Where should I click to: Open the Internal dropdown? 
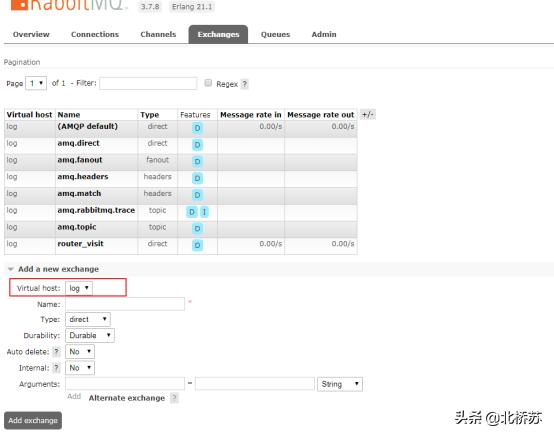click(80, 368)
